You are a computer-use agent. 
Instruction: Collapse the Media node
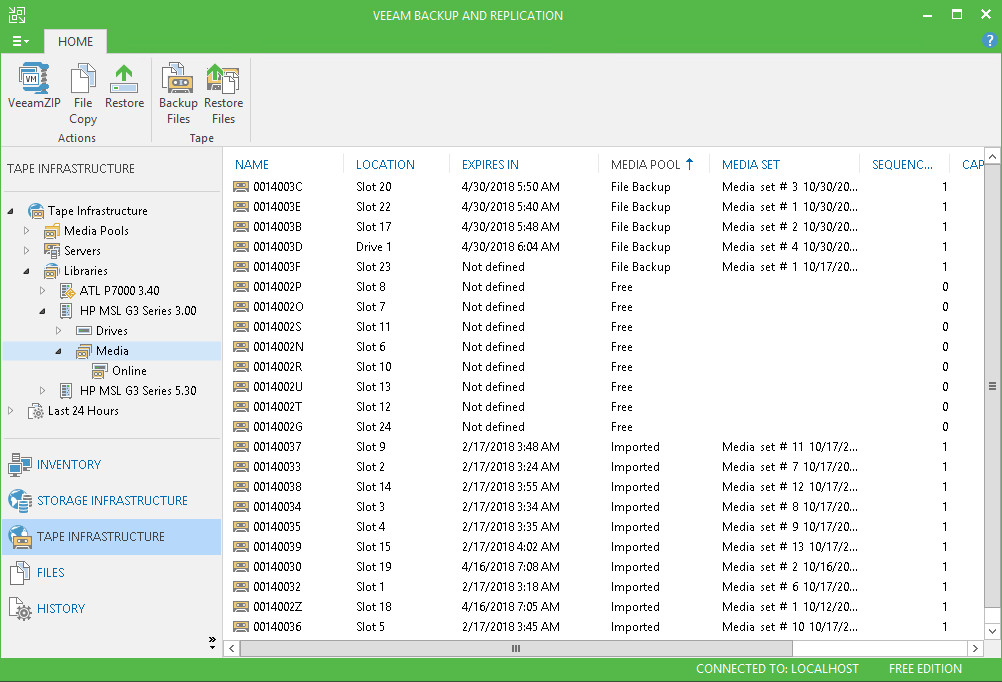coord(58,351)
